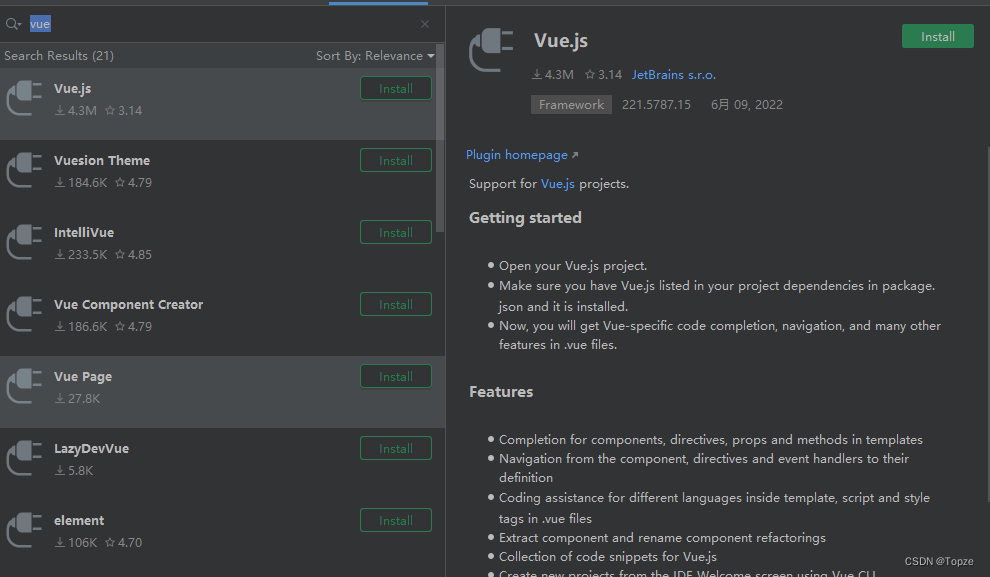Click the 3.14 rating star in details
990x577 pixels.
(604, 74)
